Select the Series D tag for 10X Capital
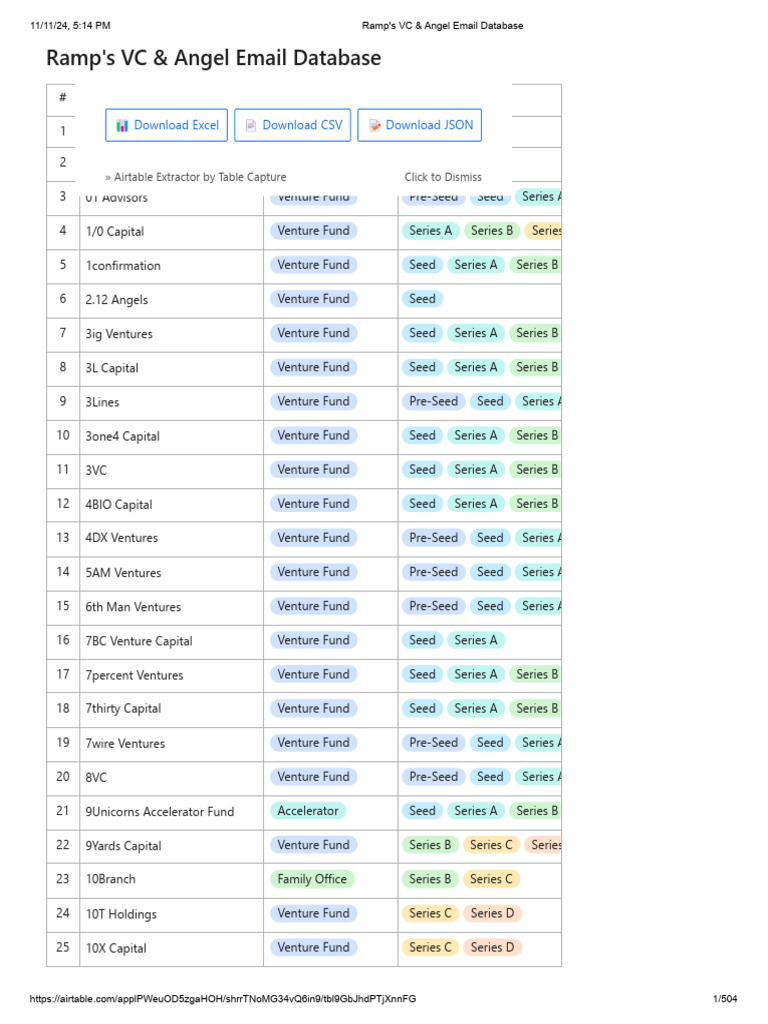 coord(492,947)
